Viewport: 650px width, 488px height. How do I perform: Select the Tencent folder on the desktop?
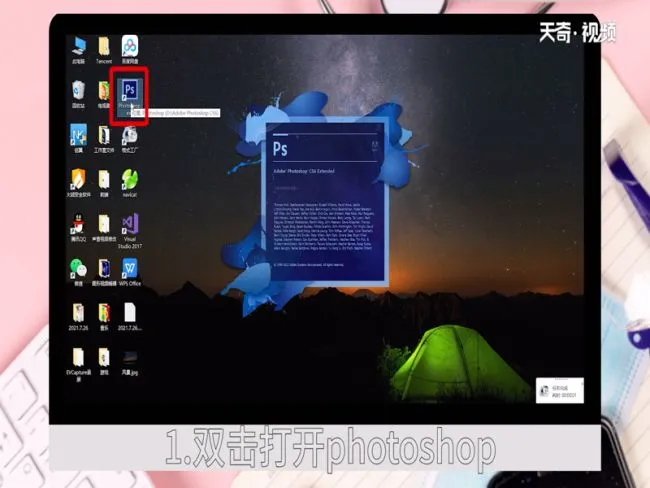104,50
